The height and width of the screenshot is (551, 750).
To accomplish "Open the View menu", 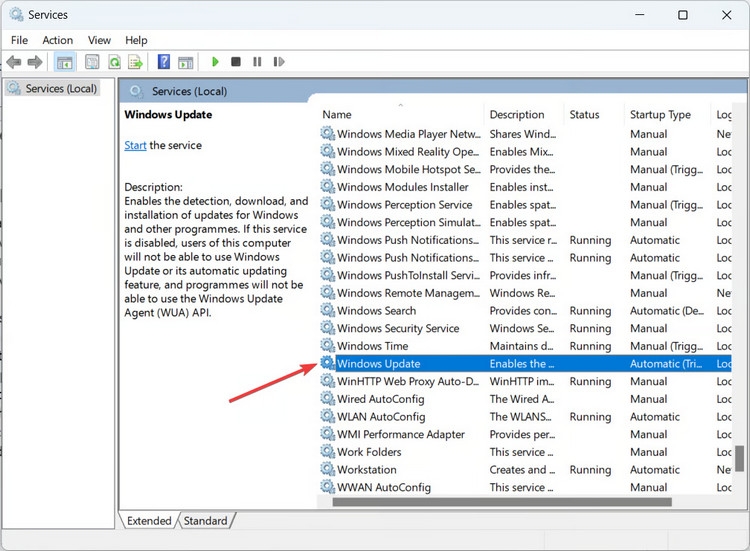I will click(x=99, y=40).
